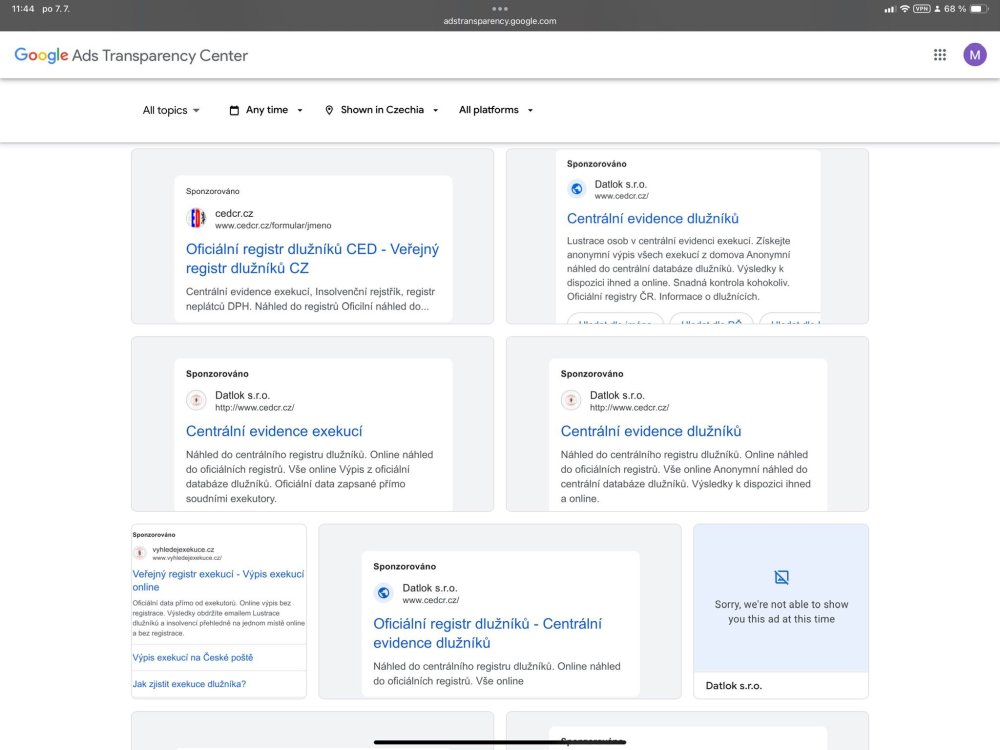Open the Google apps grid icon

(x=940, y=55)
